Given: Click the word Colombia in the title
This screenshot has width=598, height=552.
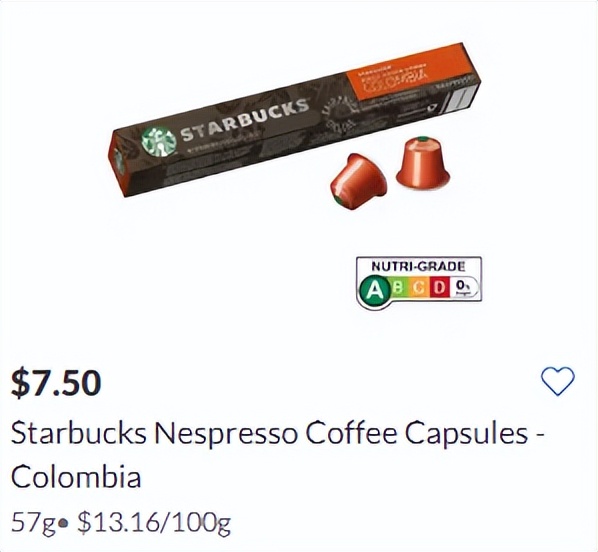Looking at the screenshot, I should pos(76,476).
